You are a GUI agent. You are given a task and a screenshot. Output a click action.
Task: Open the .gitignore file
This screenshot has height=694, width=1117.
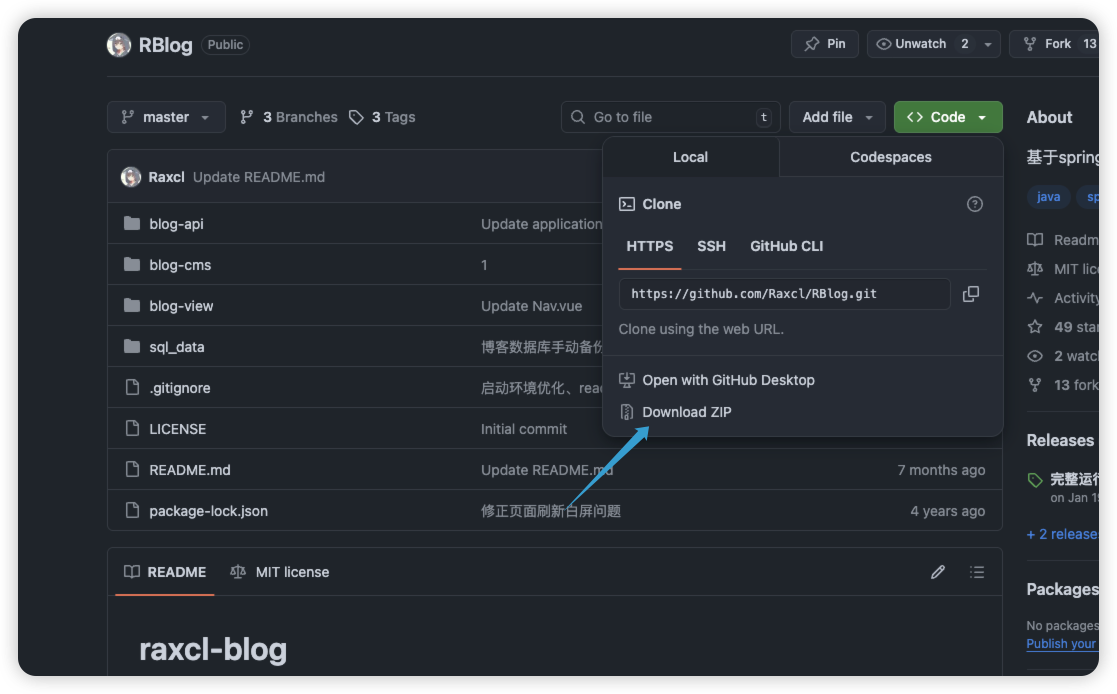pos(180,388)
